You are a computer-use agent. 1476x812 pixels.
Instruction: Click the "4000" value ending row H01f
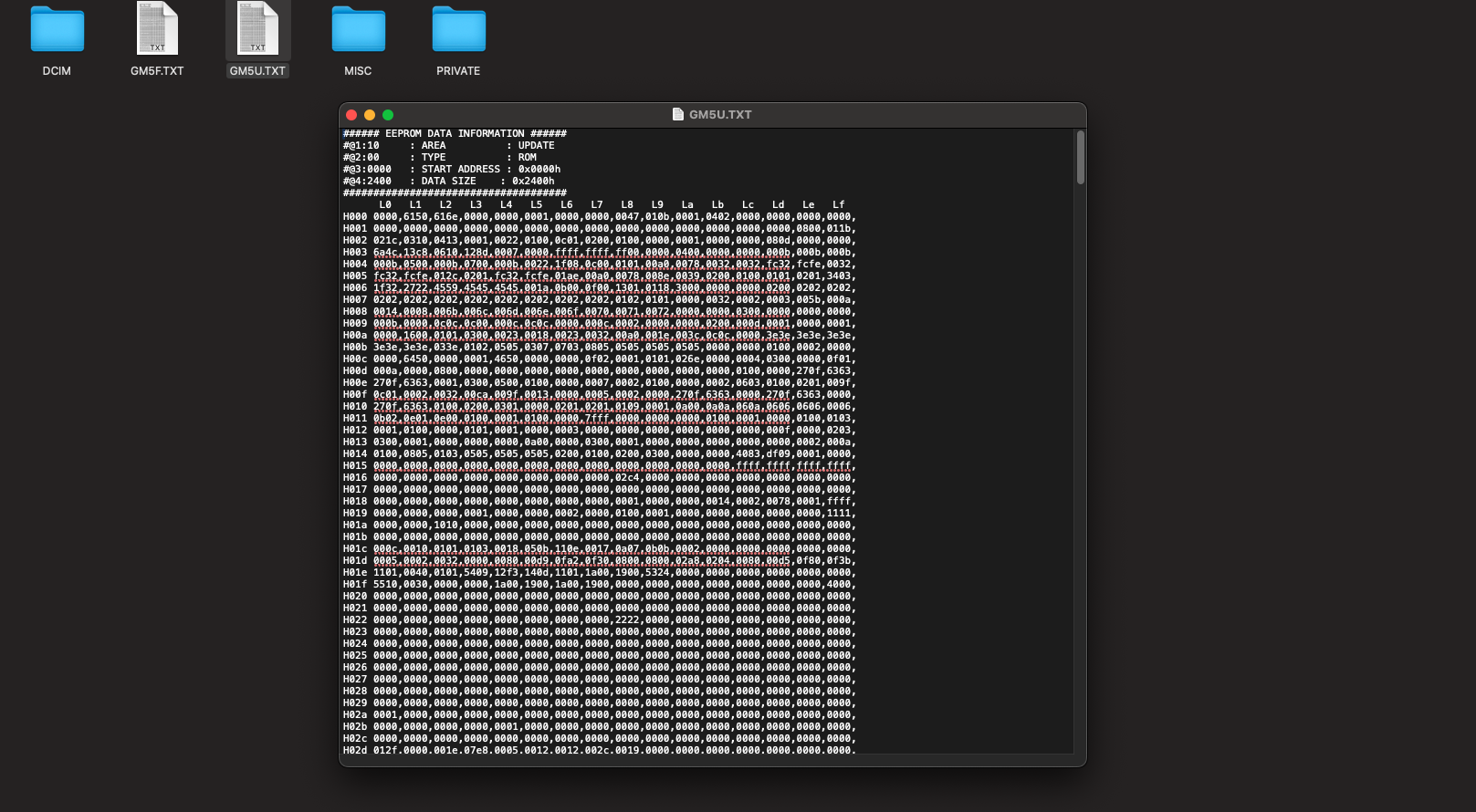839,585
